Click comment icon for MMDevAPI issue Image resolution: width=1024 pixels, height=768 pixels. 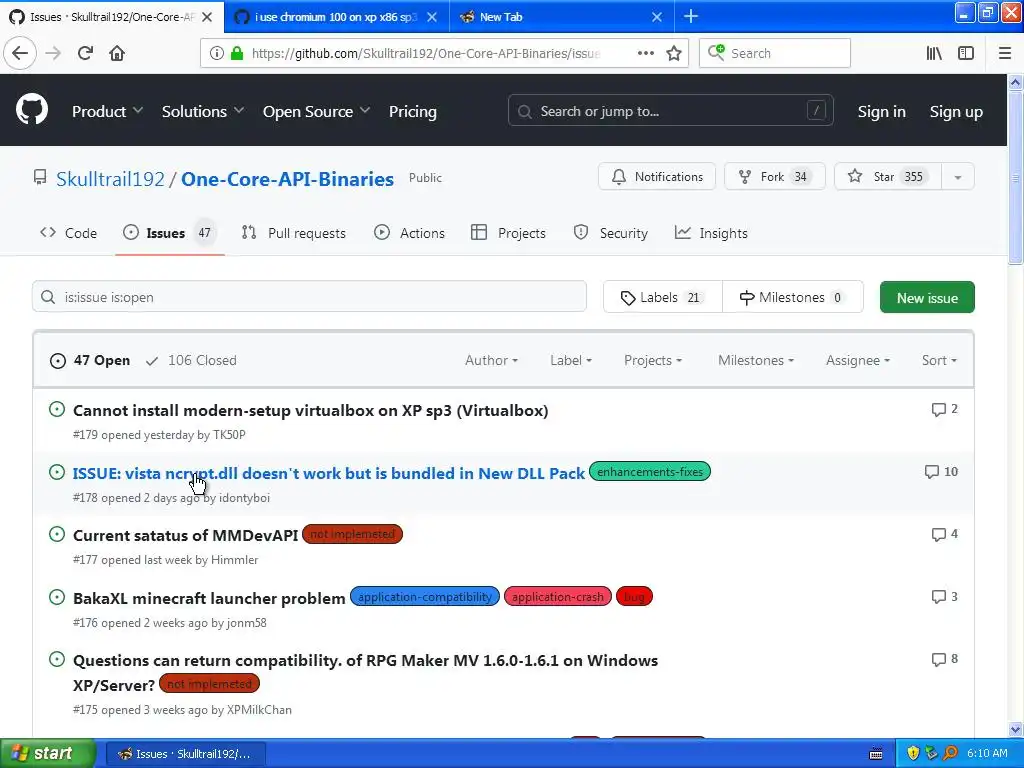(938, 535)
